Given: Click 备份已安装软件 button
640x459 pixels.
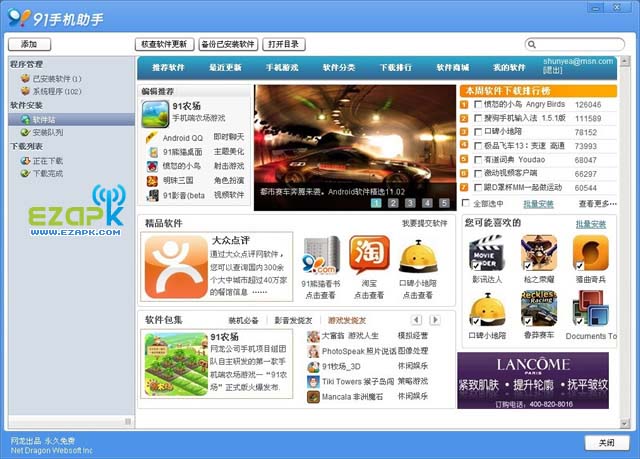Looking at the screenshot, I should 228,44.
